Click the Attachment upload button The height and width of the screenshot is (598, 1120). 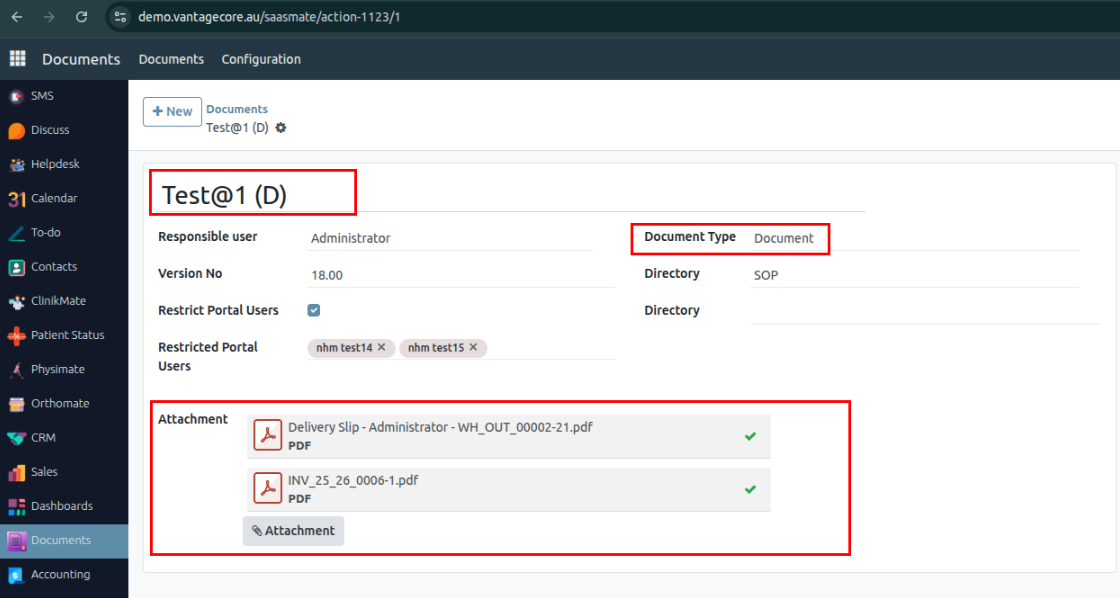[293, 531]
